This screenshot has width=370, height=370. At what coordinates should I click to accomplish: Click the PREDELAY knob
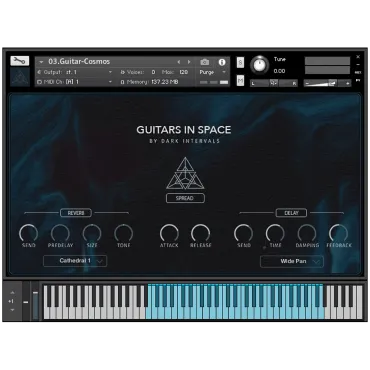pos(60,233)
